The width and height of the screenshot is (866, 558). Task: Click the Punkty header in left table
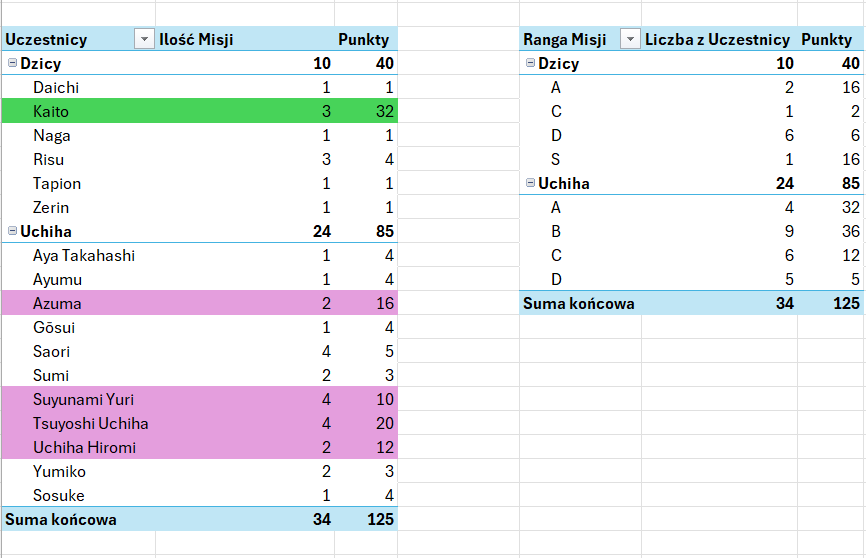(363, 39)
